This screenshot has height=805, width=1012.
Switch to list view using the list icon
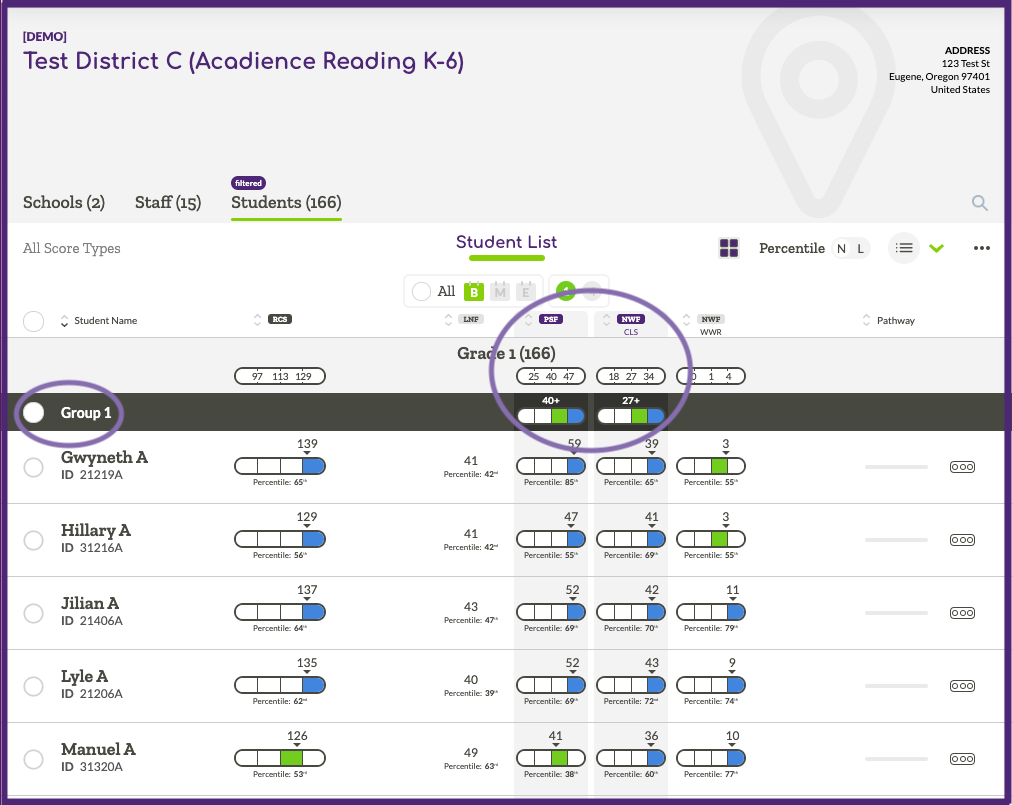[903, 247]
